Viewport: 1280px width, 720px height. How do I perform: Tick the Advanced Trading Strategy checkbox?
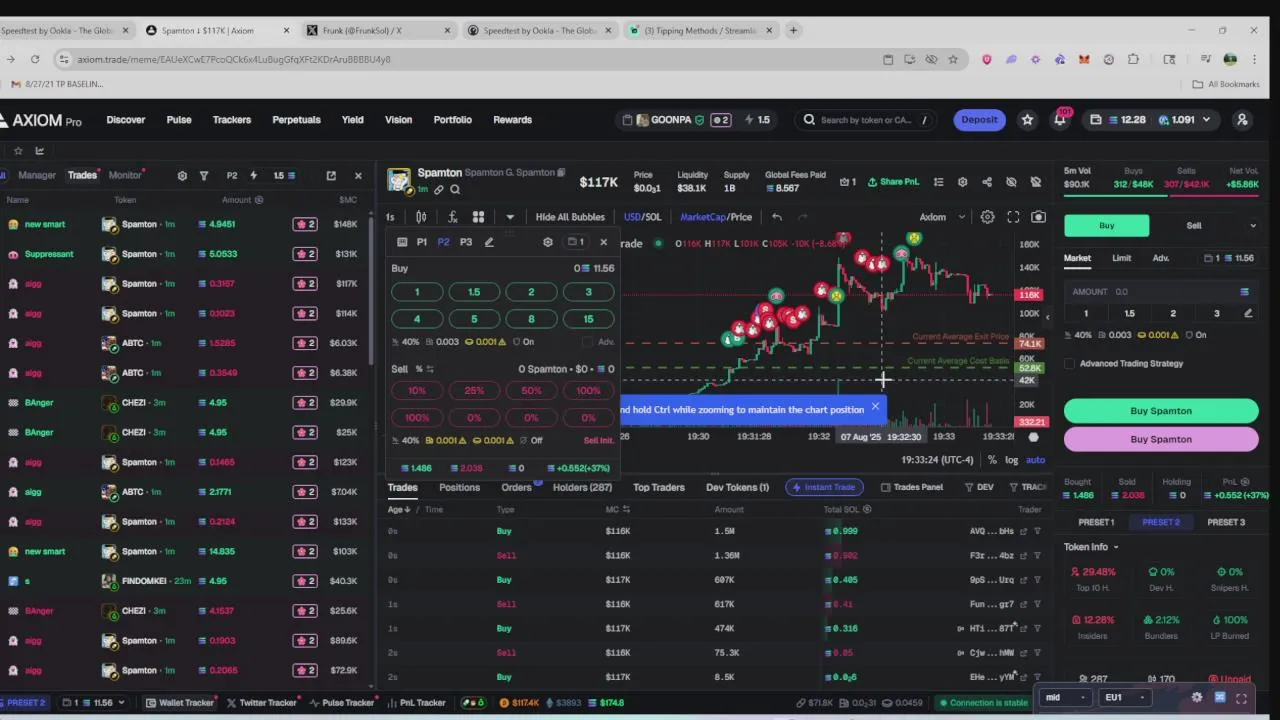point(1070,364)
